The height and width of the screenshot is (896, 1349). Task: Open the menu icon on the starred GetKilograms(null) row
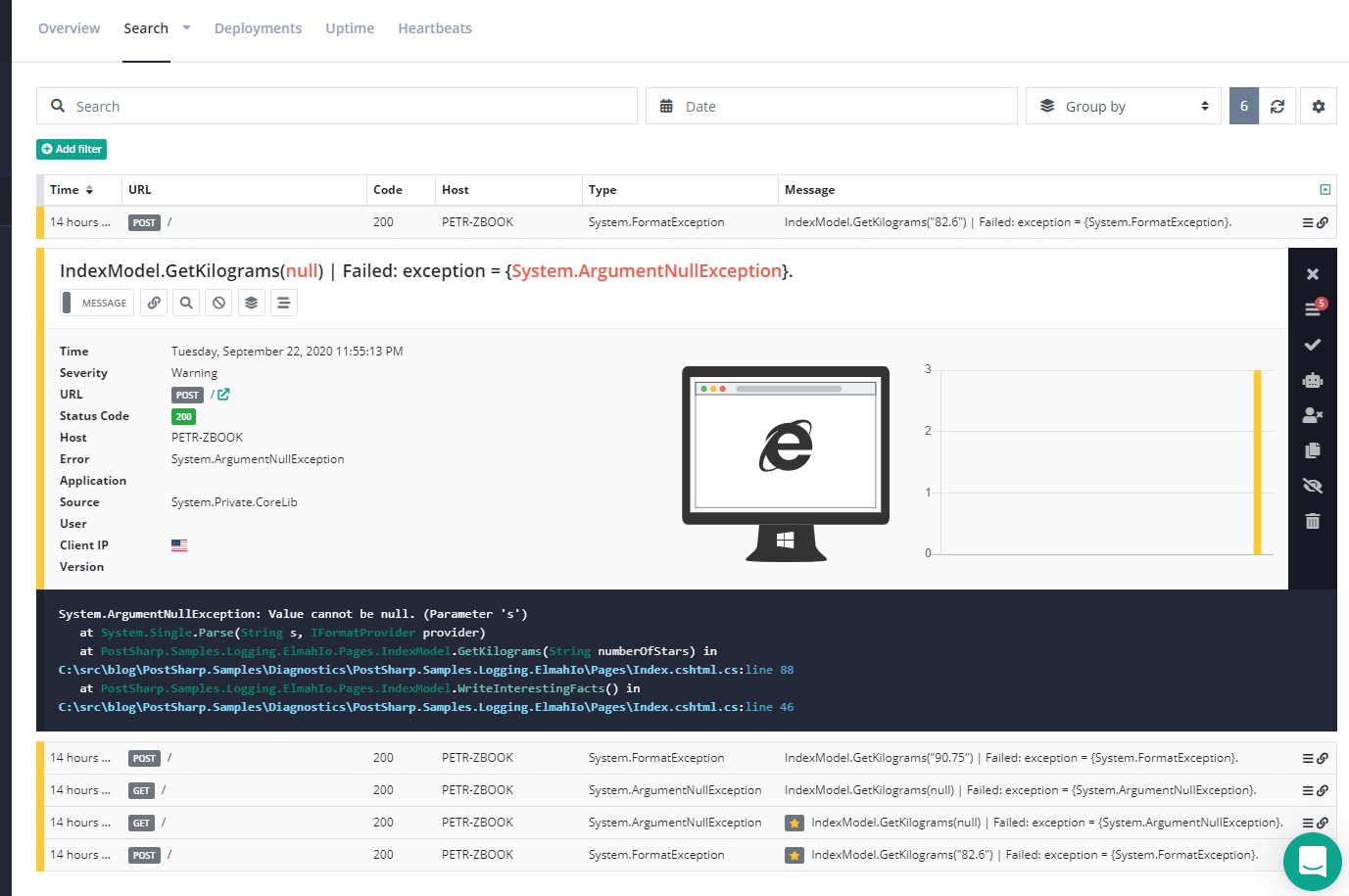[1308, 823]
